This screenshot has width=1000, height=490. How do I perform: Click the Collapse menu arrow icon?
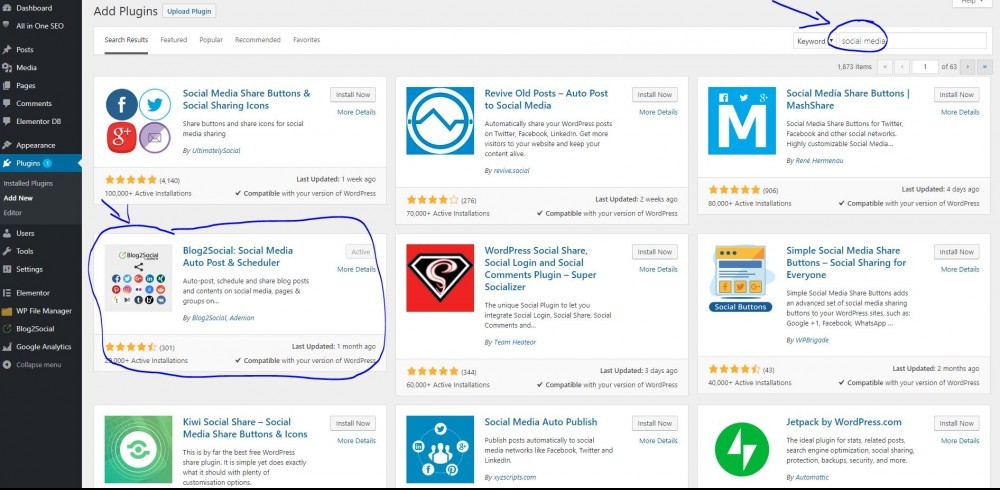click(6, 365)
